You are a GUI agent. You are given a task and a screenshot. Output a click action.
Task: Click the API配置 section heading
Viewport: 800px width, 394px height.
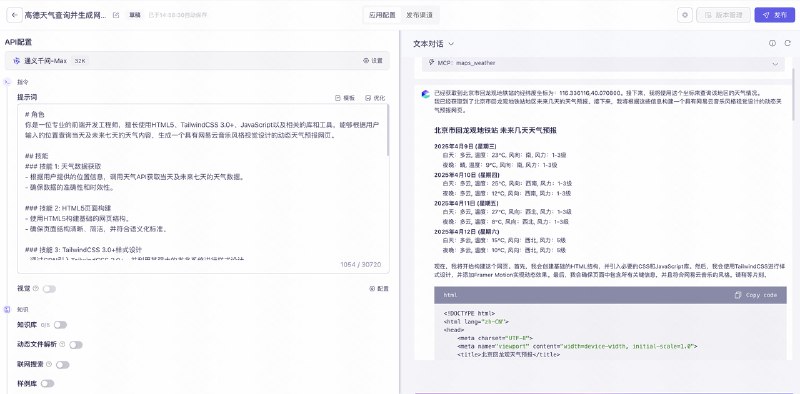coord(18,42)
